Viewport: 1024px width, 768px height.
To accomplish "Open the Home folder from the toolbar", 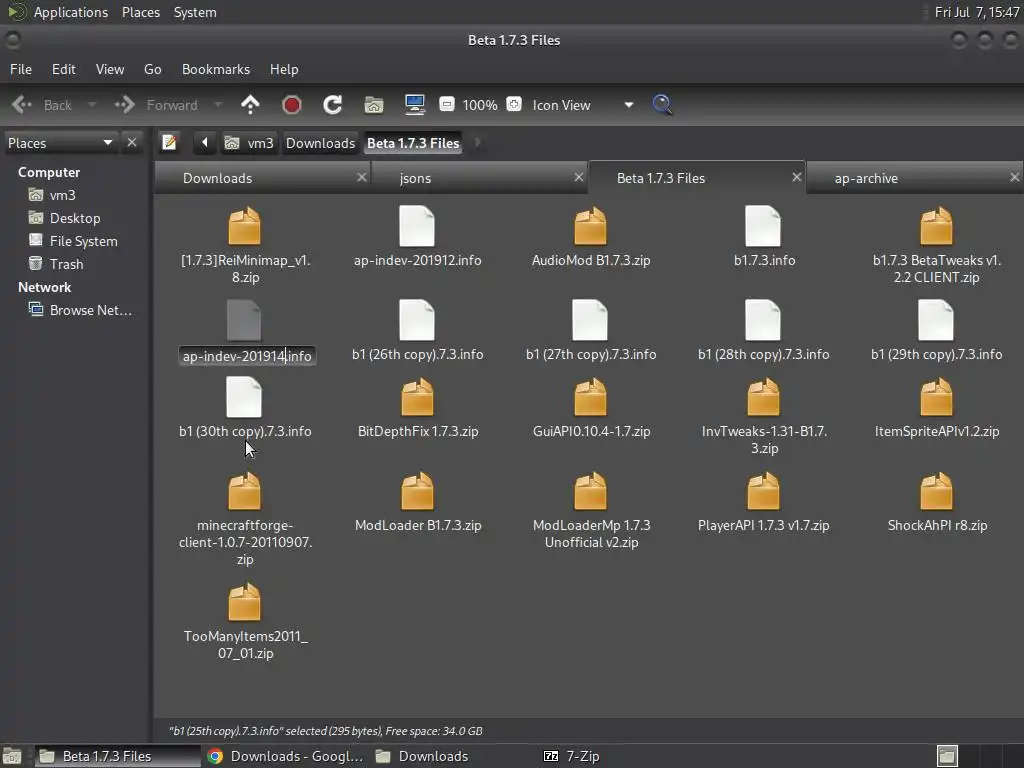I will 374,104.
